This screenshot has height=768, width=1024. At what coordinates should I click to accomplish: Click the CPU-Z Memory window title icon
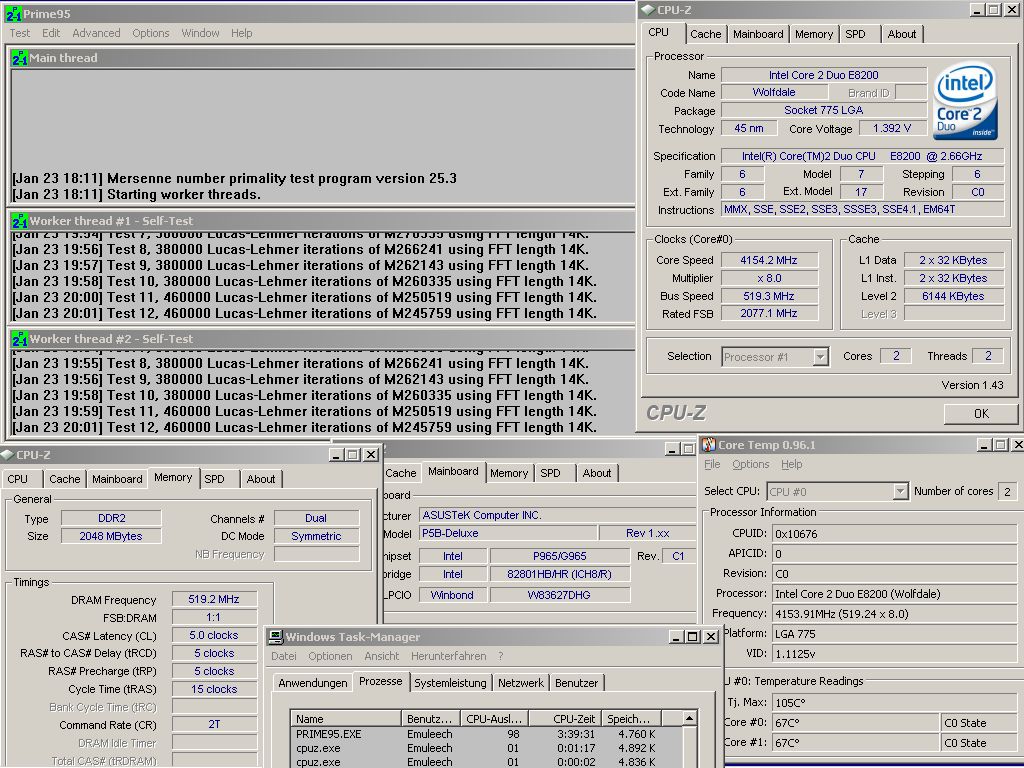click(x=8, y=455)
